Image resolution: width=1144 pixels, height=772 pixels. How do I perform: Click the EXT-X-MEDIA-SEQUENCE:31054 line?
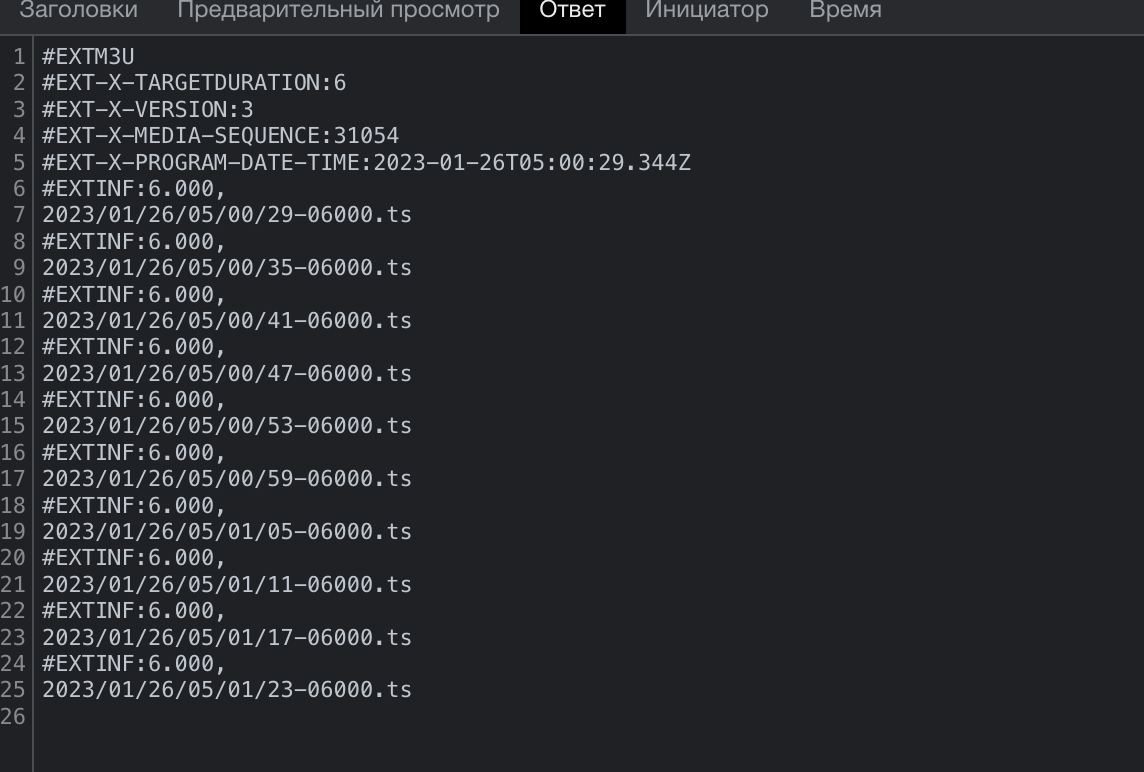click(x=220, y=136)
